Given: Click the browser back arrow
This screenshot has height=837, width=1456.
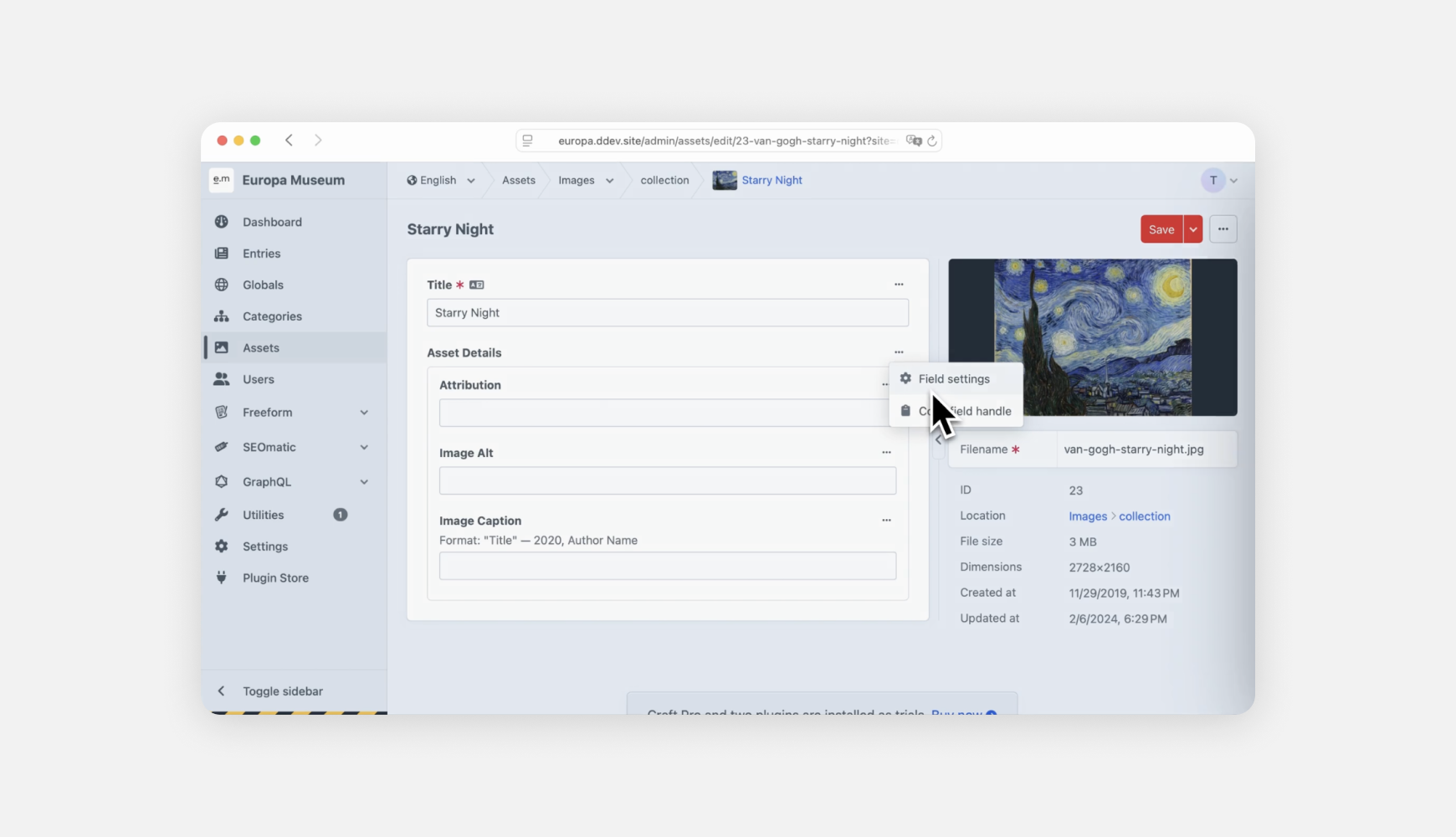Looking at the screenshot, I should tap(289, 141).
